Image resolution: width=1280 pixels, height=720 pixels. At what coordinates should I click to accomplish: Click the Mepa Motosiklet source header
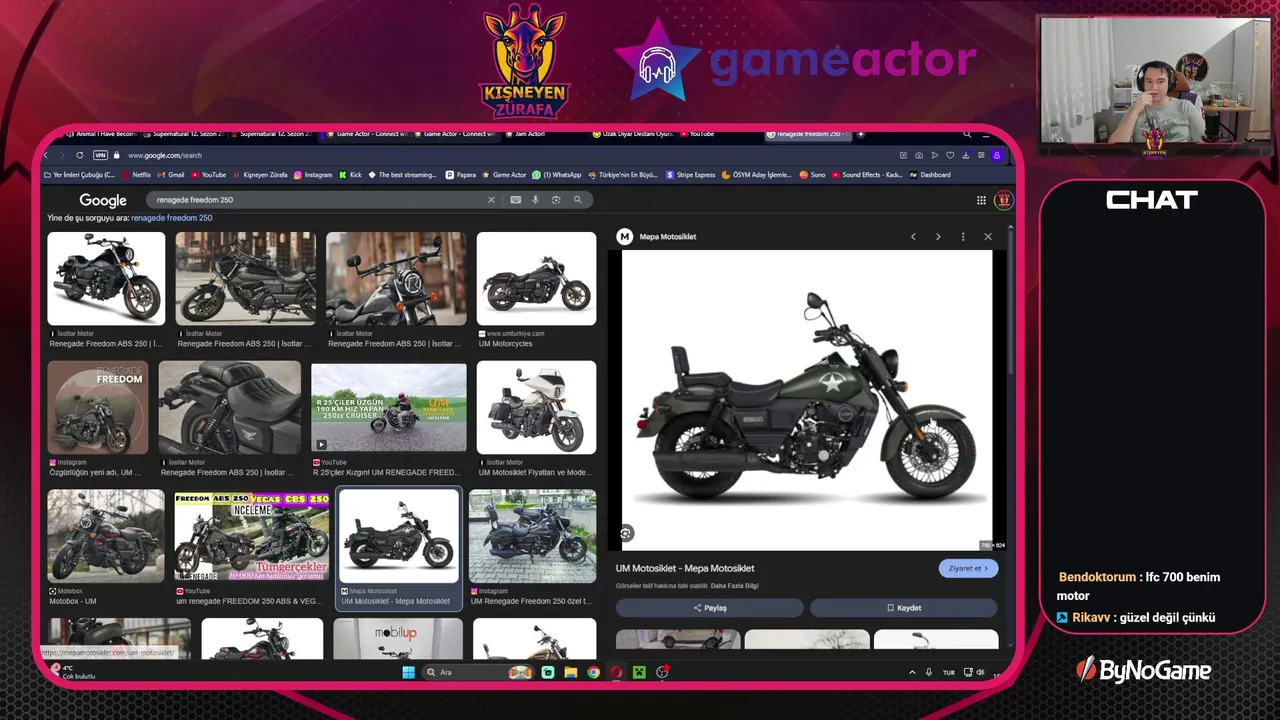(x=657, y=237)
